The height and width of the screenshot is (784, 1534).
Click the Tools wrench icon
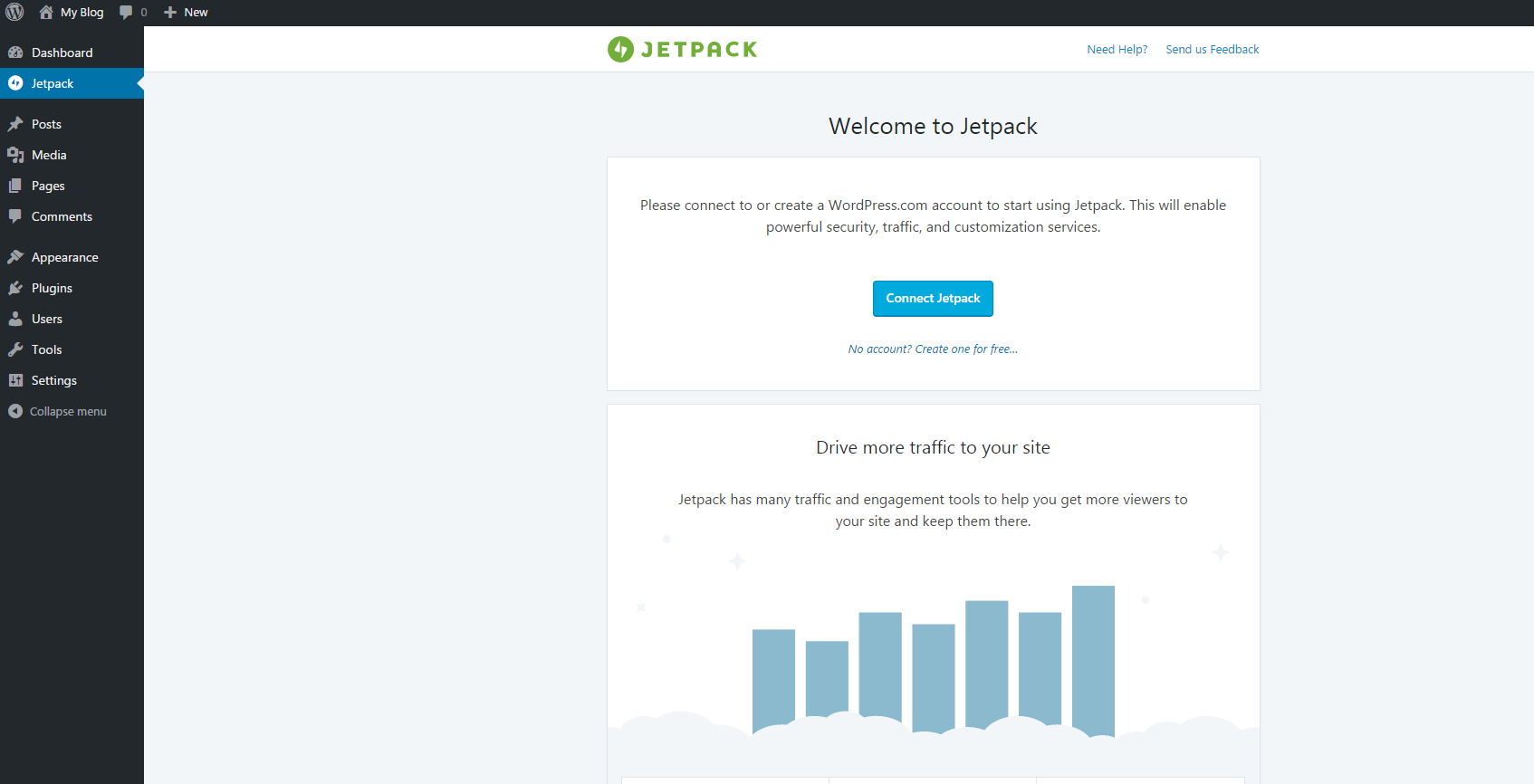[x=15, y=349]
